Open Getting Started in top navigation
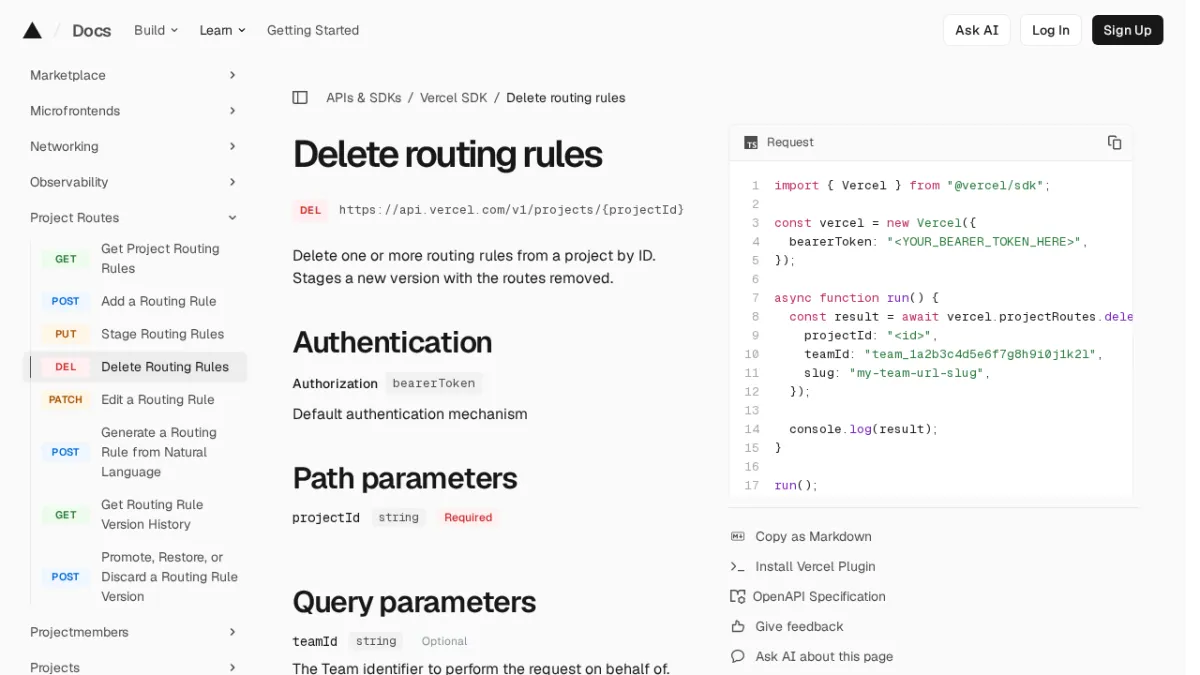Viewport: 1200px width, 675px height. tap(313, 30)
